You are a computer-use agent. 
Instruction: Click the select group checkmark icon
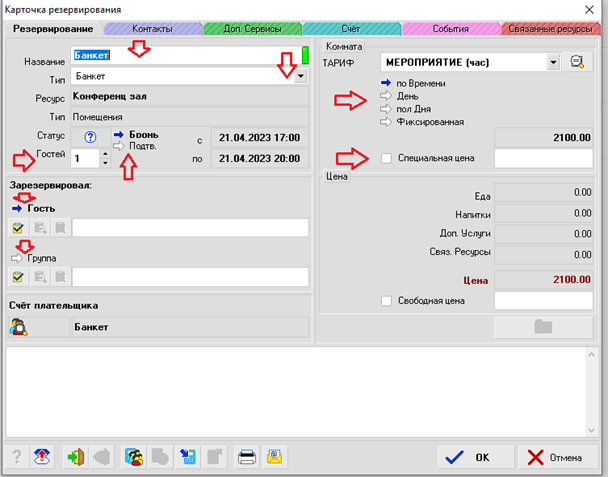coord(18,277)
